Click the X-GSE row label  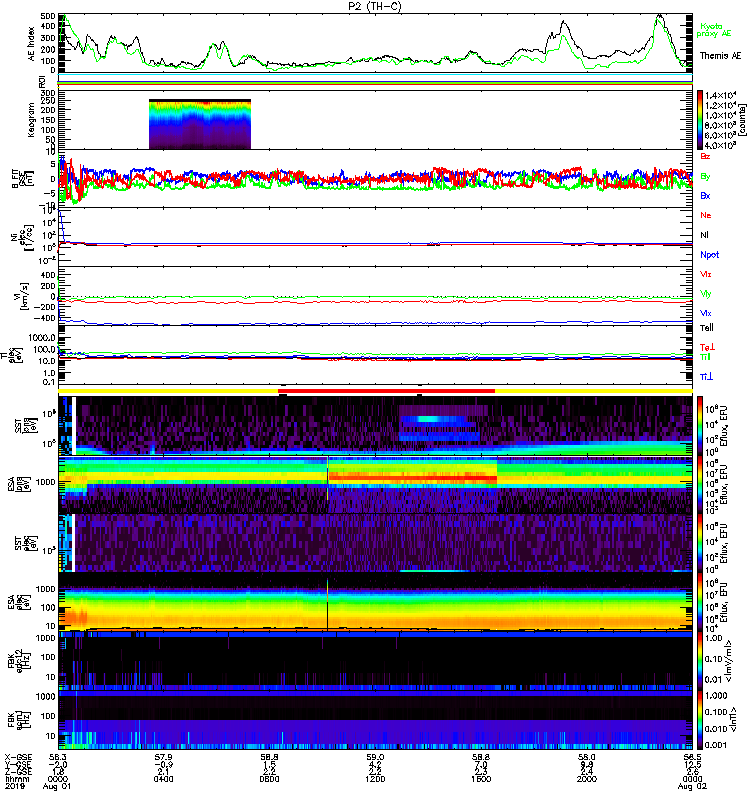pyautogui.click(x=17, y=757)
